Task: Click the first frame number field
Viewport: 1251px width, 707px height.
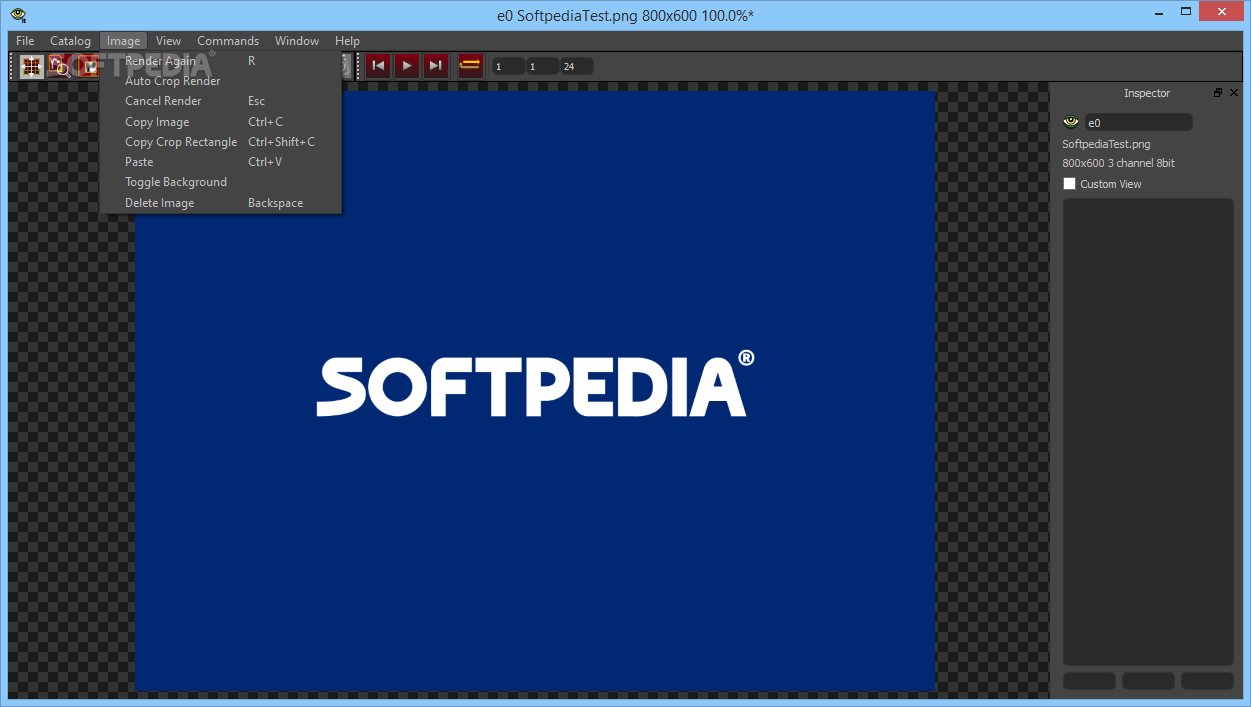Action: click(x=508, y=67)
